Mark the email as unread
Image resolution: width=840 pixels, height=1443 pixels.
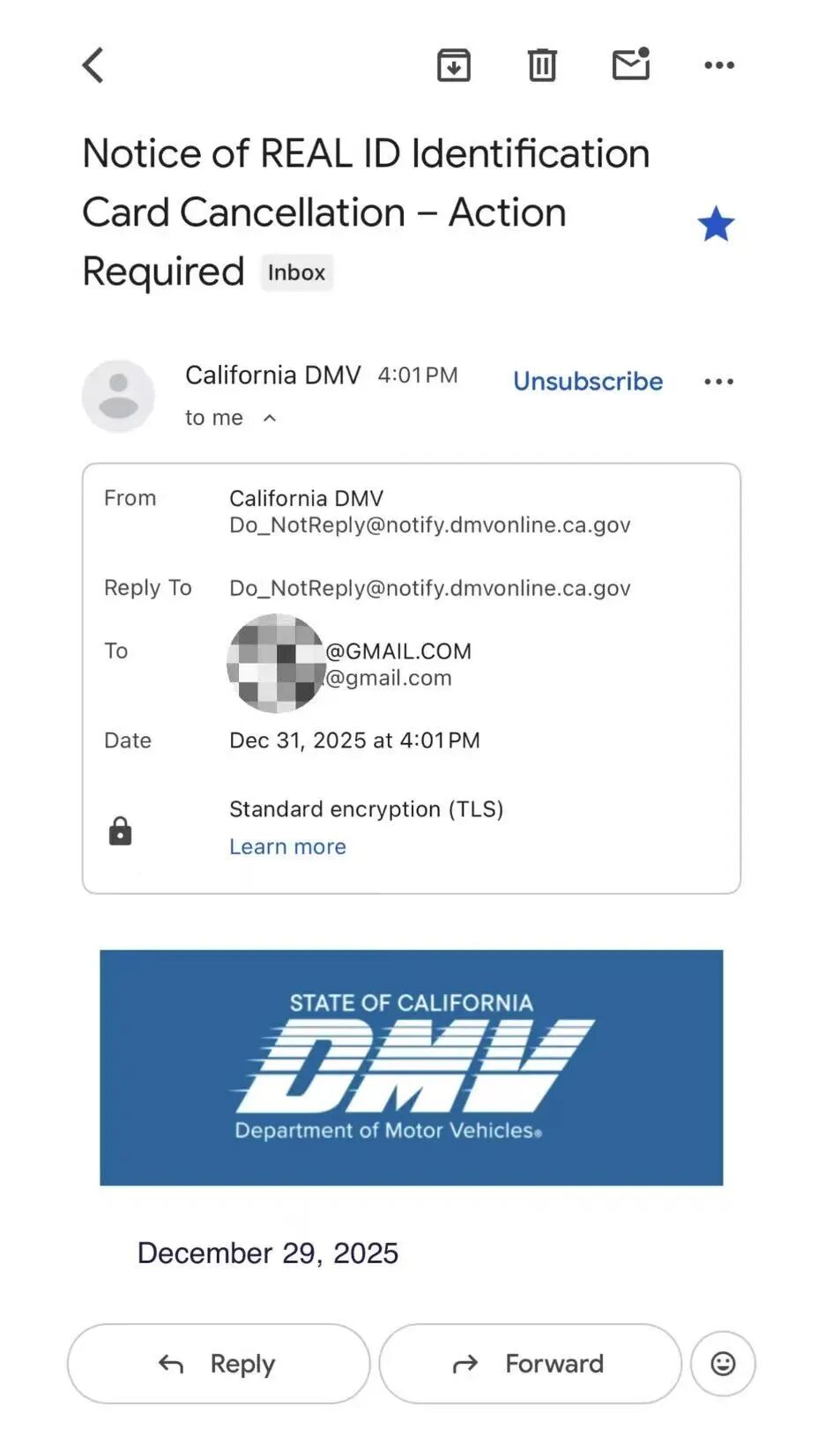tap(631, 64)
